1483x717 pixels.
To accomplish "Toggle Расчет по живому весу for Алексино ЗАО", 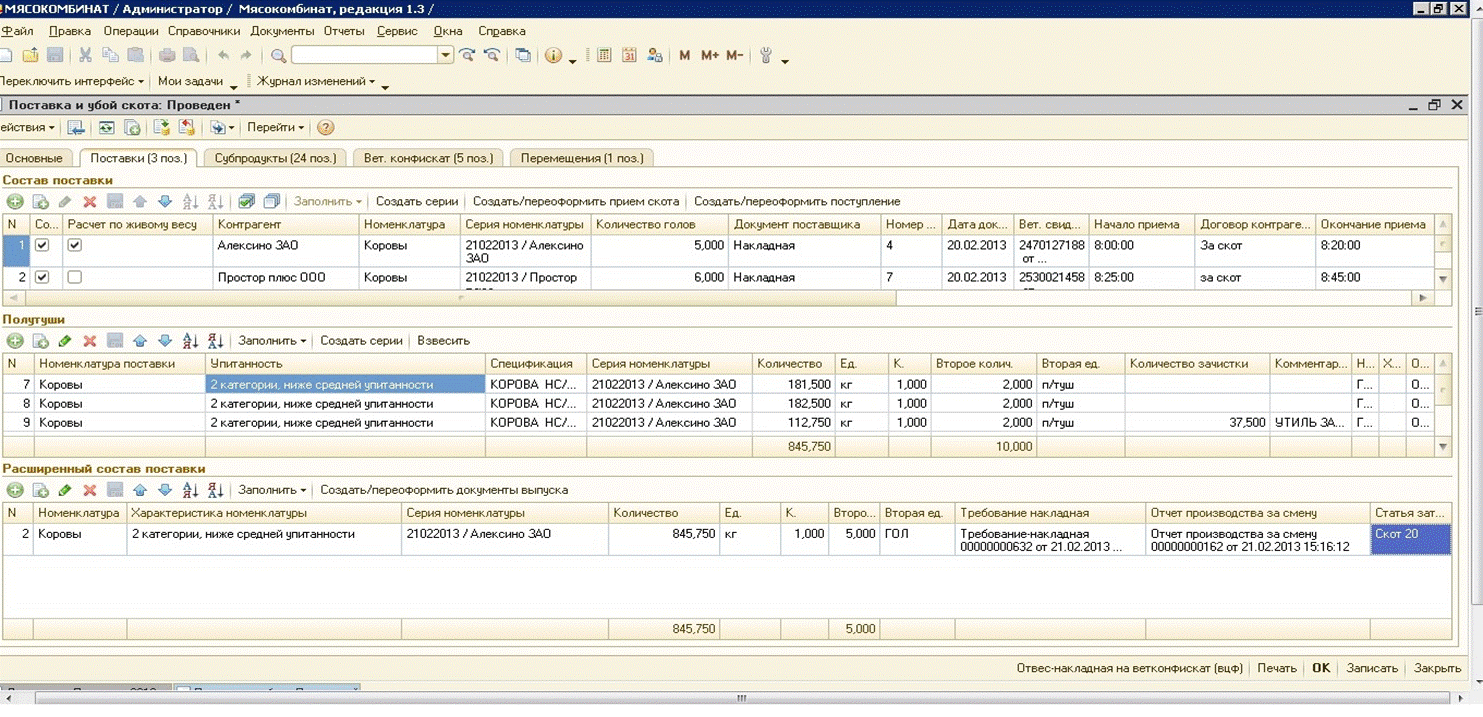I will (74, 245).
